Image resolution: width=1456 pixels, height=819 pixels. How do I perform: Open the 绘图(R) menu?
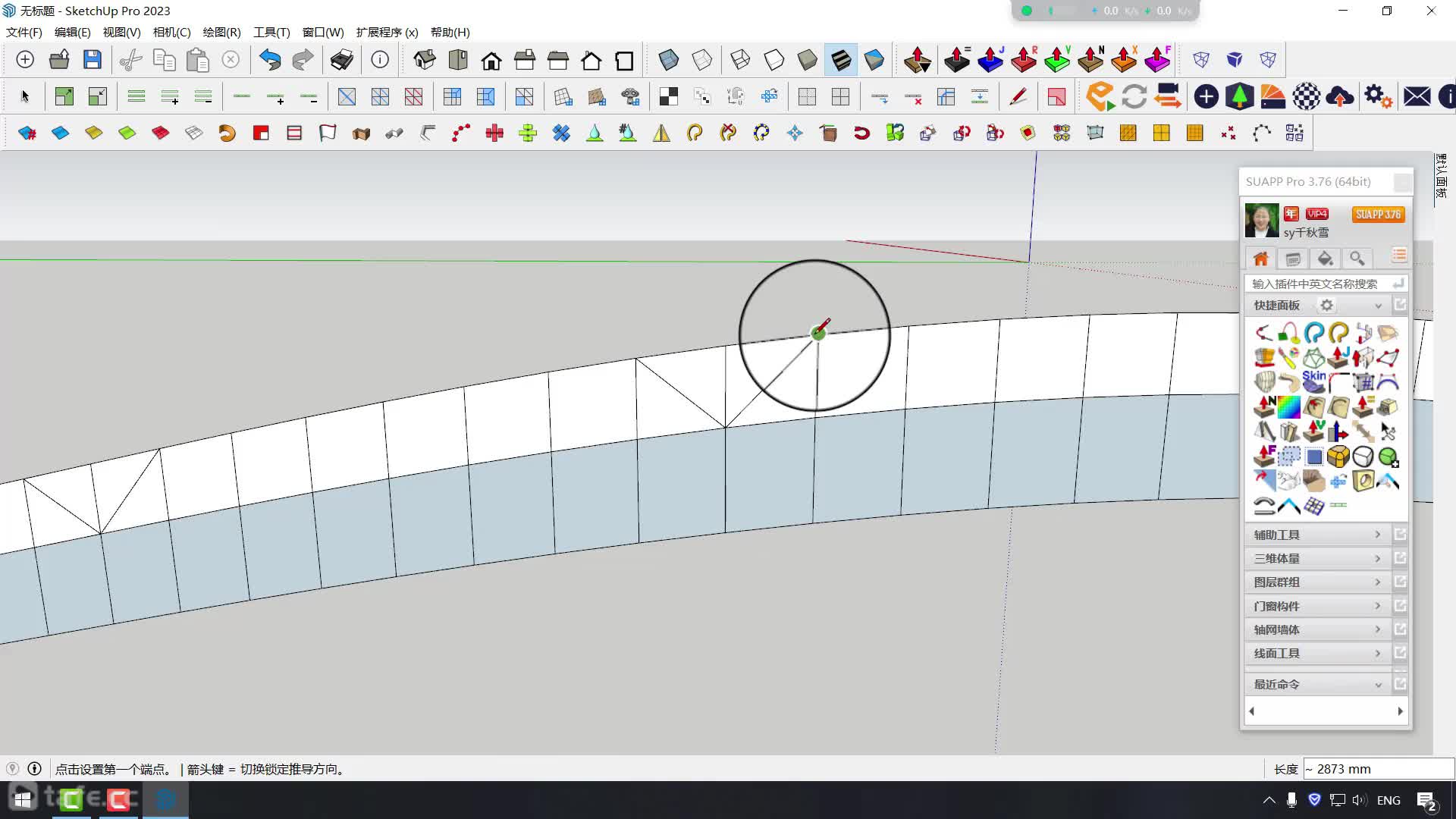coord(222,32)
